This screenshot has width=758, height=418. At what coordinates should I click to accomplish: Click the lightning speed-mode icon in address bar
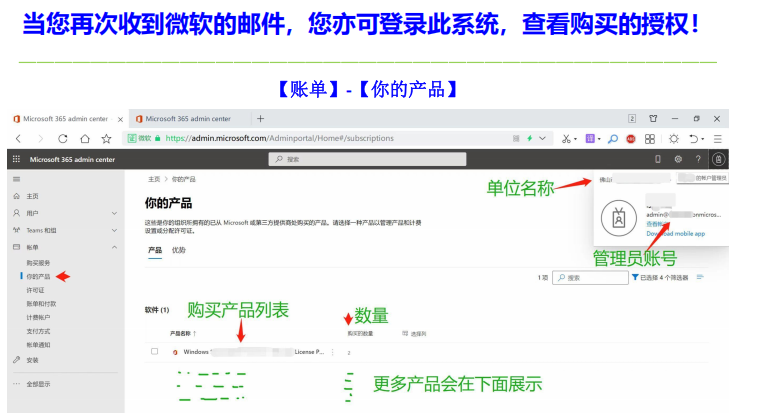[x=529, y=139]
